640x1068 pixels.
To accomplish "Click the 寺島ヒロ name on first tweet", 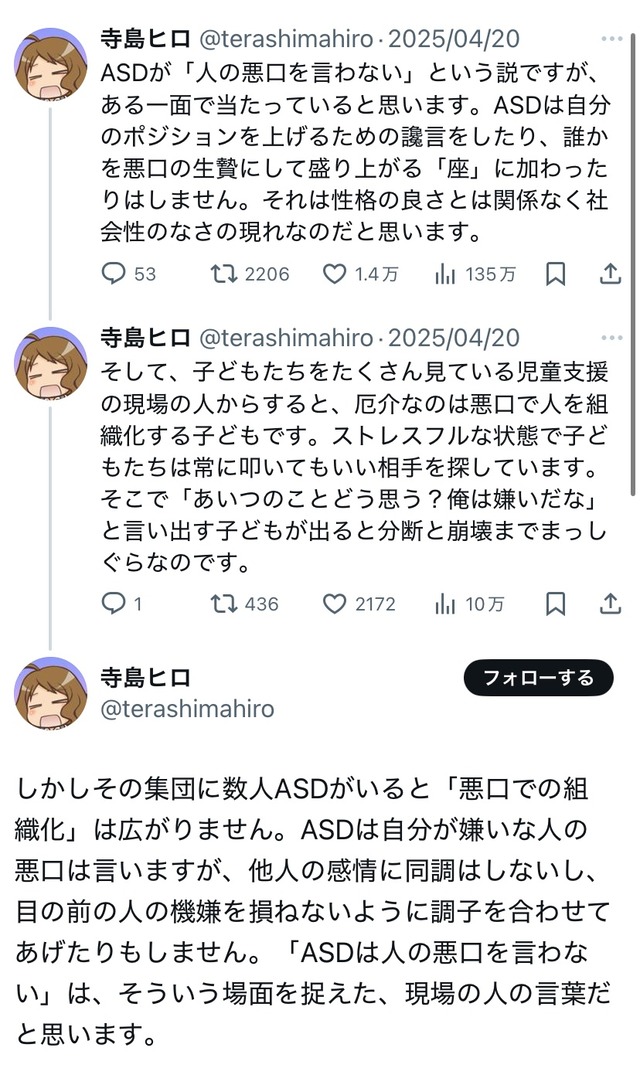I will [145, 39].
